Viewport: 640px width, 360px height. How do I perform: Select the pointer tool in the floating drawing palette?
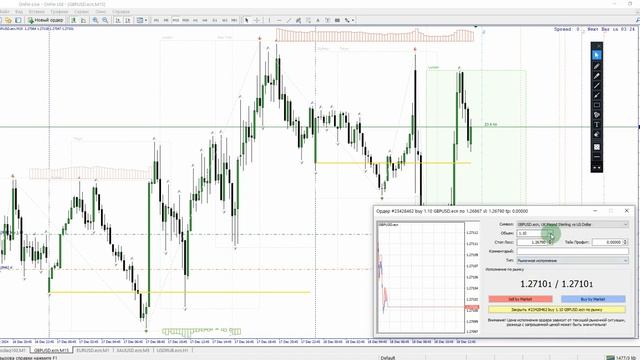coord(597,55)
